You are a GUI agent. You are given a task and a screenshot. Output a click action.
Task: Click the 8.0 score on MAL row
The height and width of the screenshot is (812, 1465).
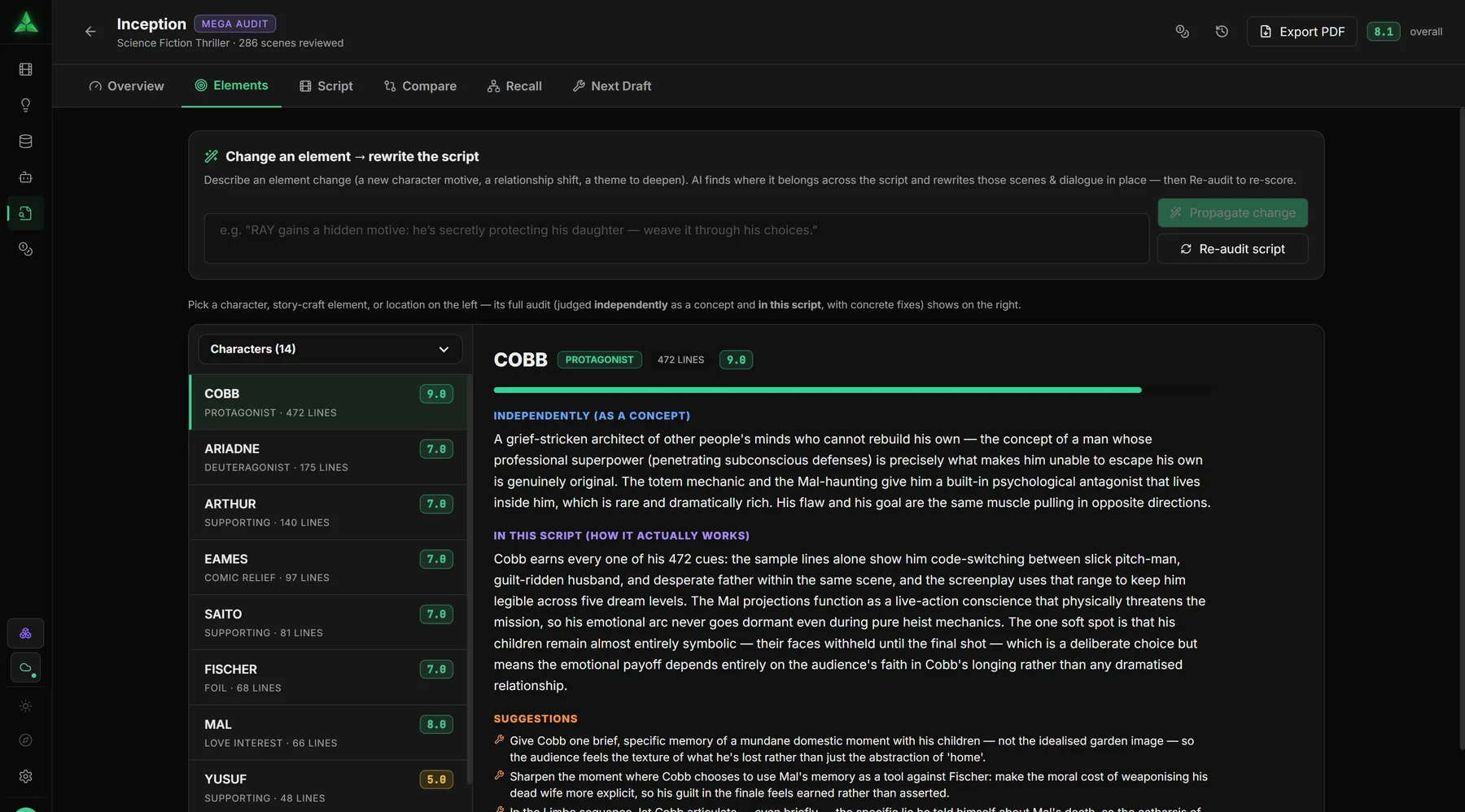pyautogui.click(x=436, y=725)
